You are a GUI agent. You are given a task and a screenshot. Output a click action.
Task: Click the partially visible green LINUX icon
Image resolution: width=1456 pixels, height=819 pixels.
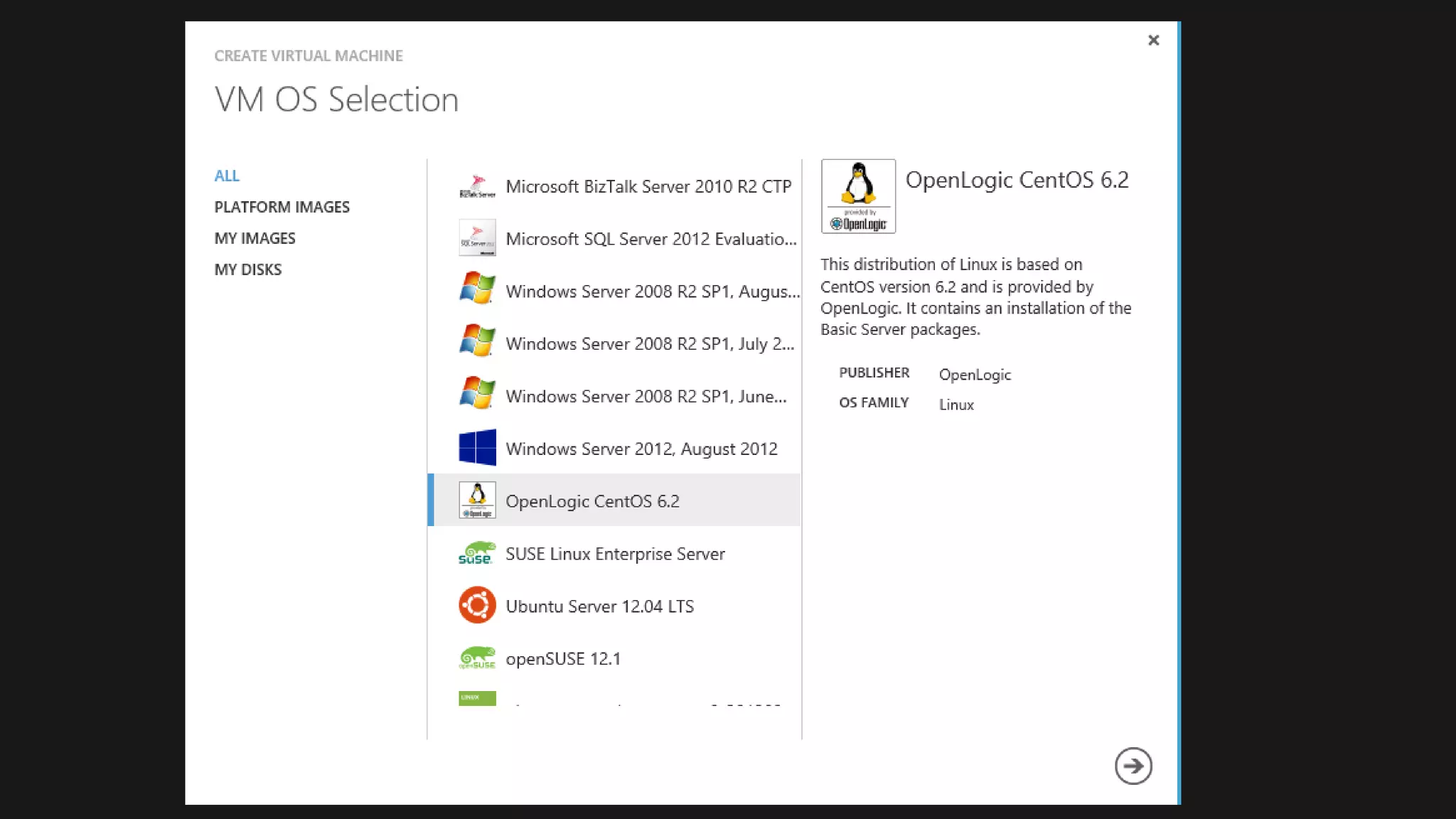[477, 698]
